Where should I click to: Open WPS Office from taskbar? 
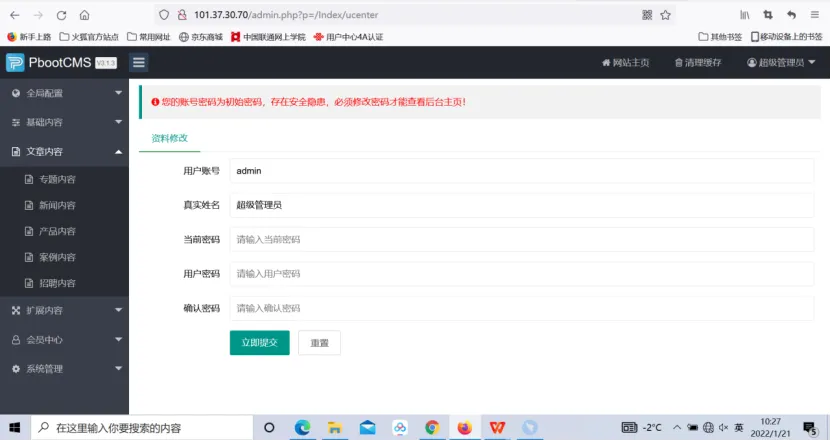pyautogui.click(x=497, y=427)
